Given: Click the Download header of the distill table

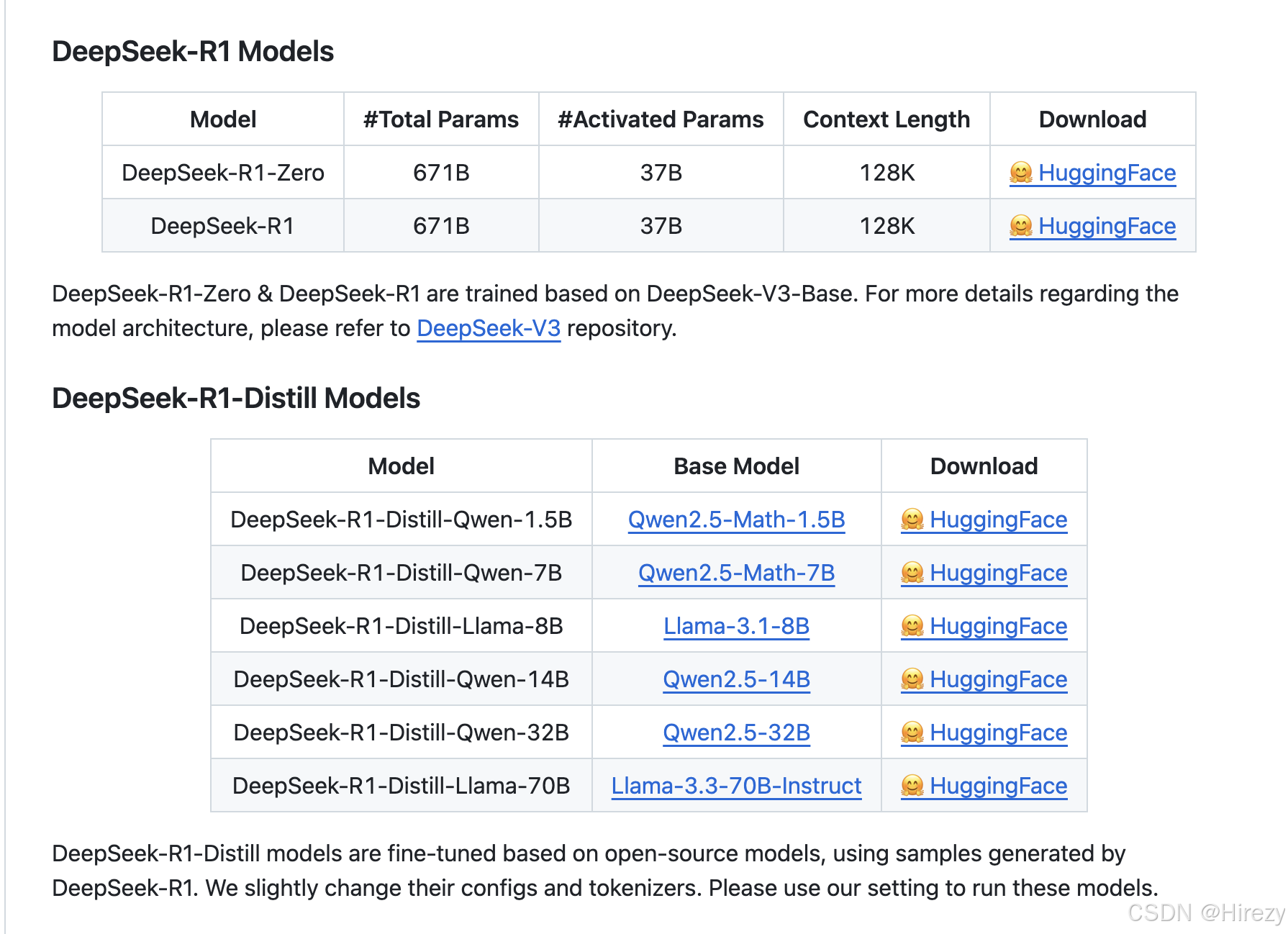Looking at the screenshot, I should 984,466.
